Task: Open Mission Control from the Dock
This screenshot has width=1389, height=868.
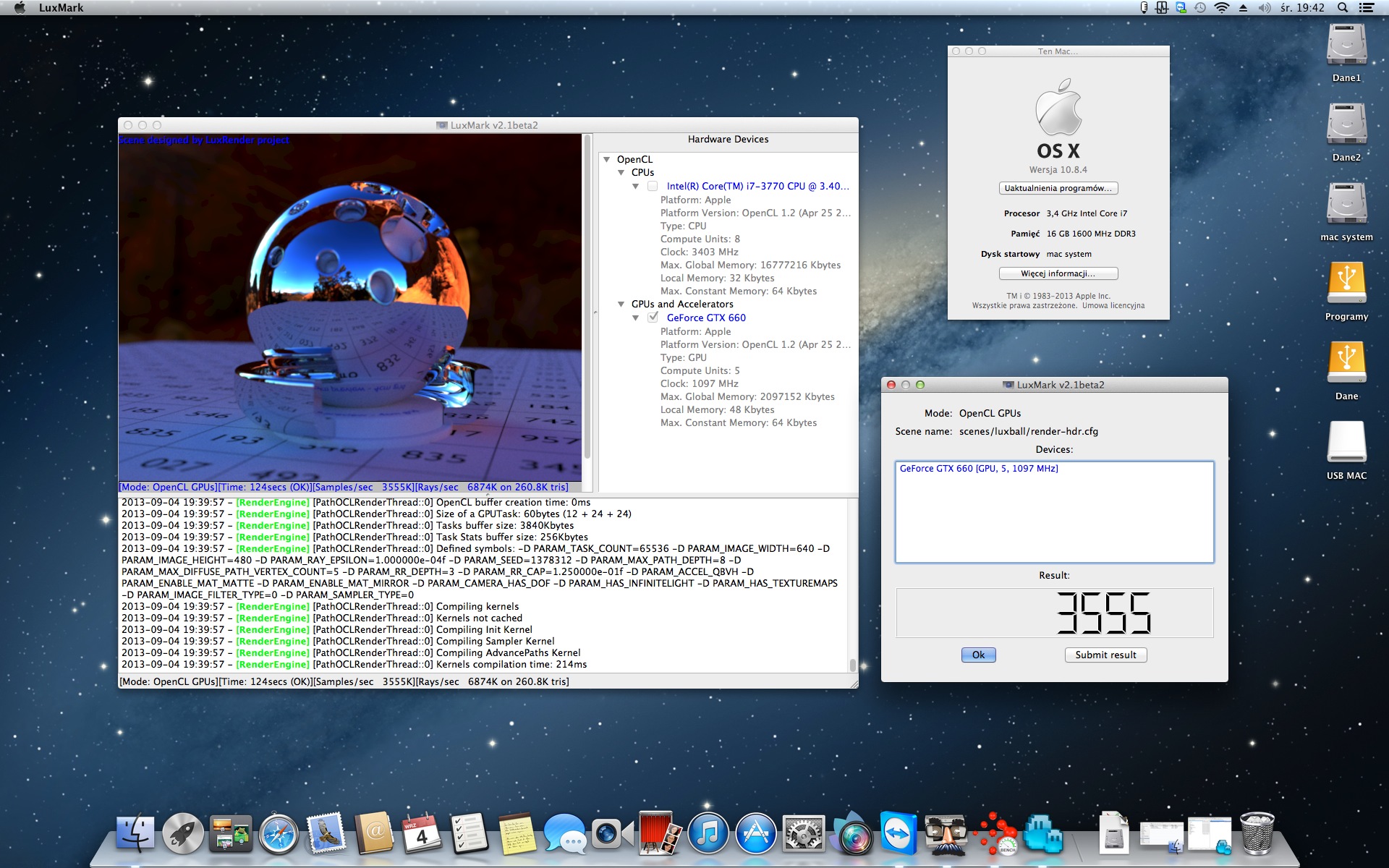Action: coord(231,833)
